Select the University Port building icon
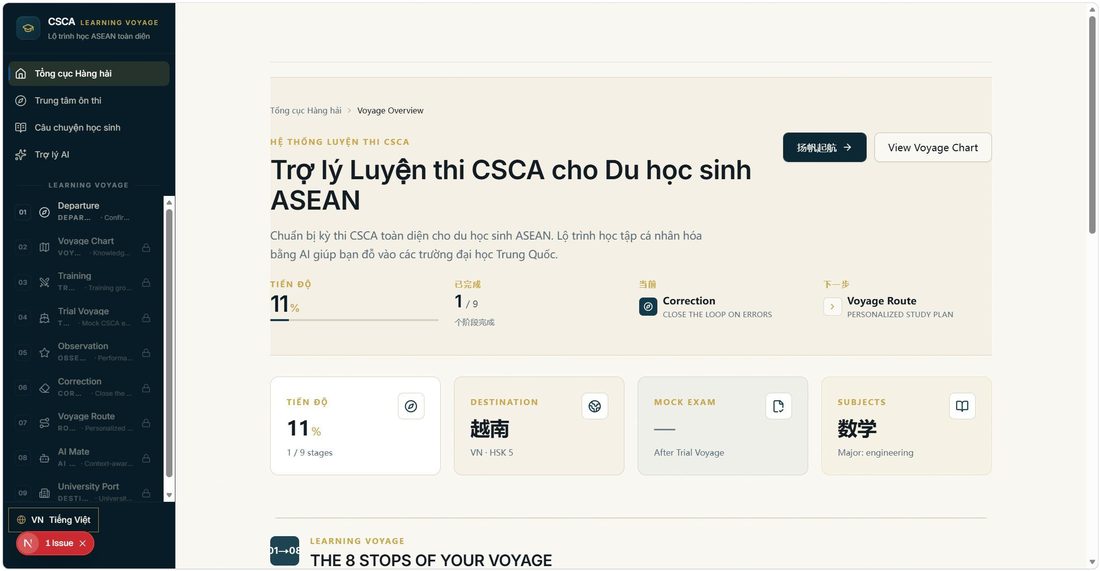Screen dimensions: 1100x571 (44, 492)
